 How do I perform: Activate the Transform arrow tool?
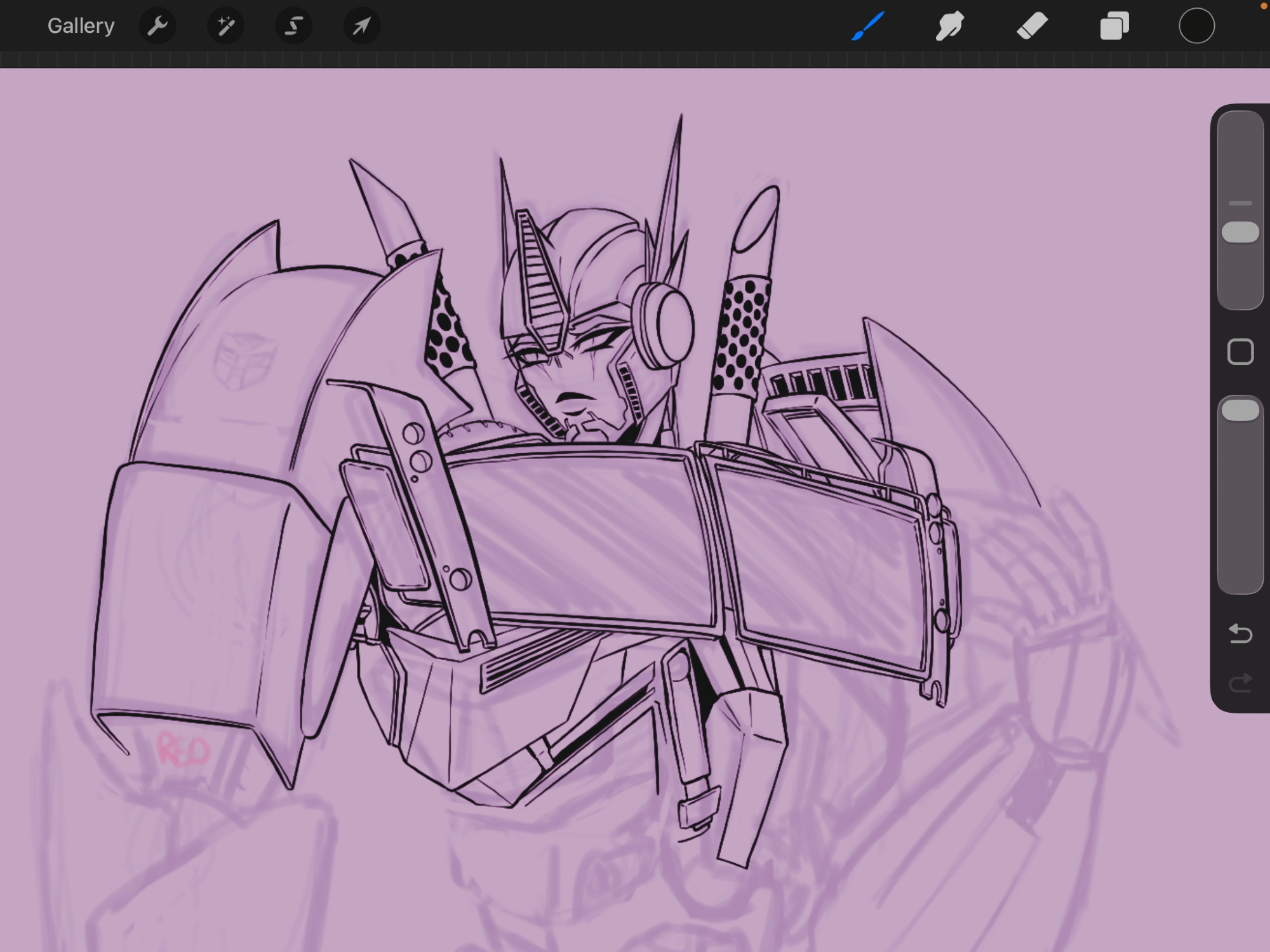coord(361,26)
